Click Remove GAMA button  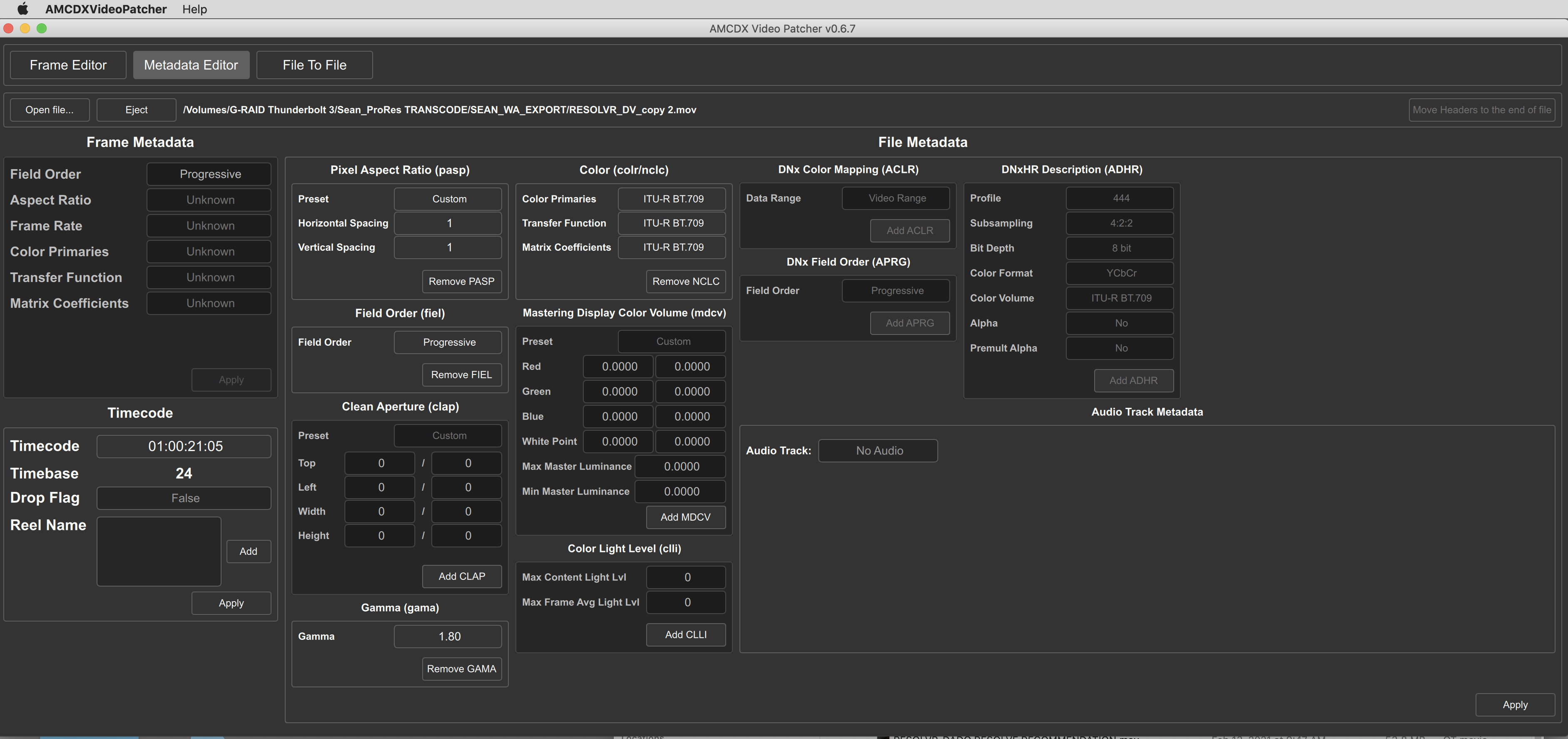[x=461, y=669]
